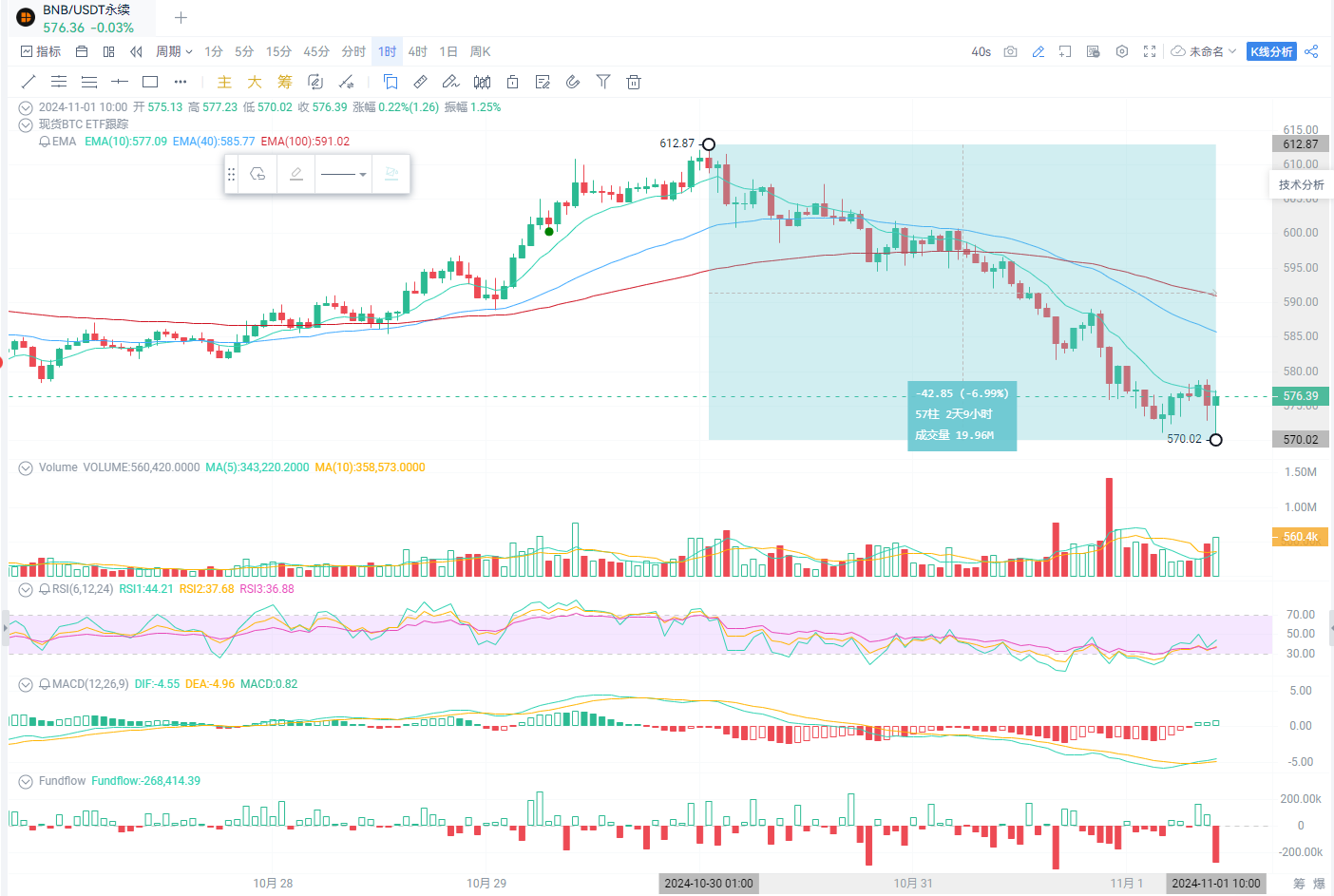1334x896 pixels.
Task: Open the 指标 indicators panel
Action: click(x=41, y=51)
